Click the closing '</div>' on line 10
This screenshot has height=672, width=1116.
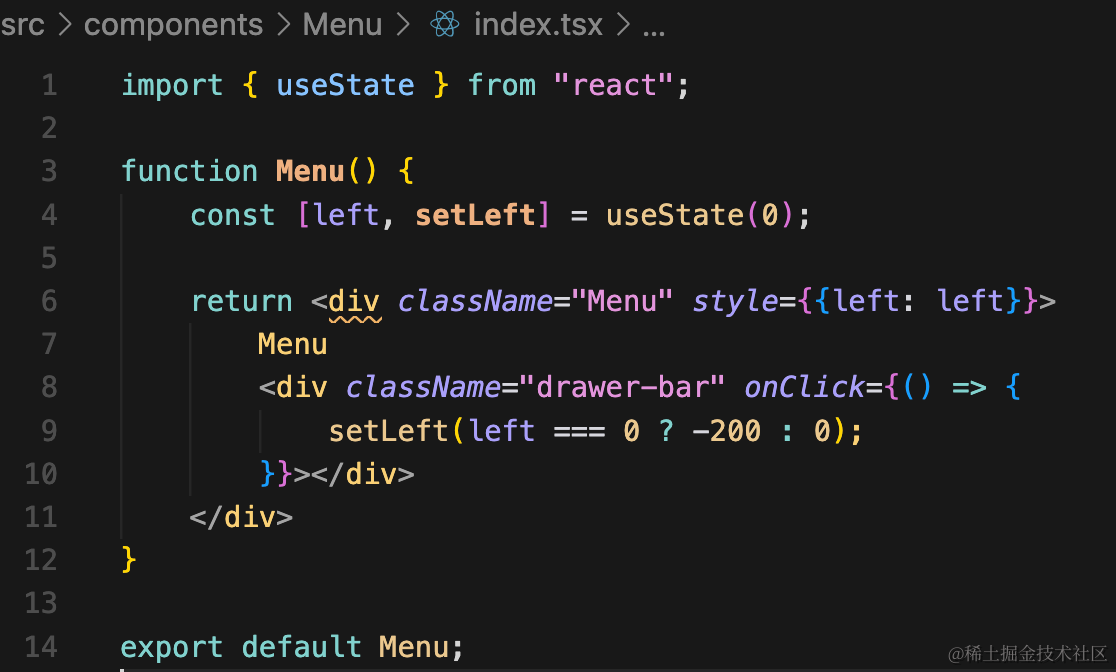(x=363, y=474)
